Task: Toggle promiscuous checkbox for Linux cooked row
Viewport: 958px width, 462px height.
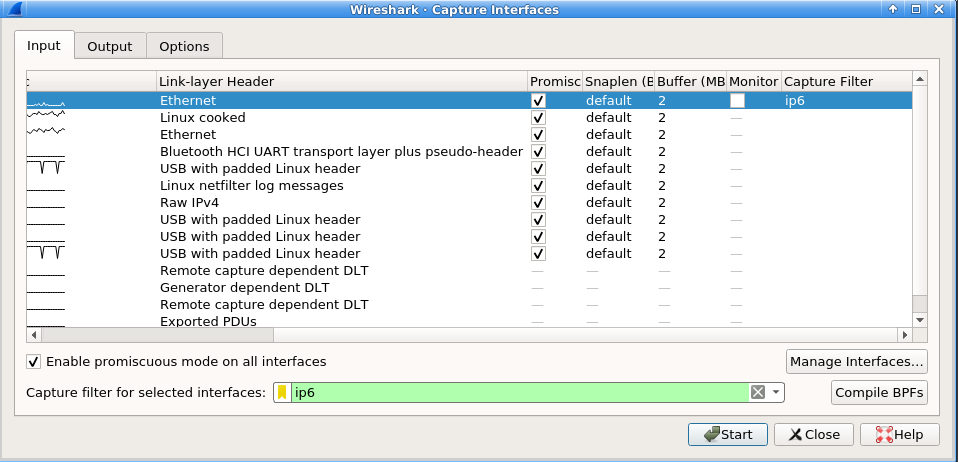Action: click(x=538, y=117)
